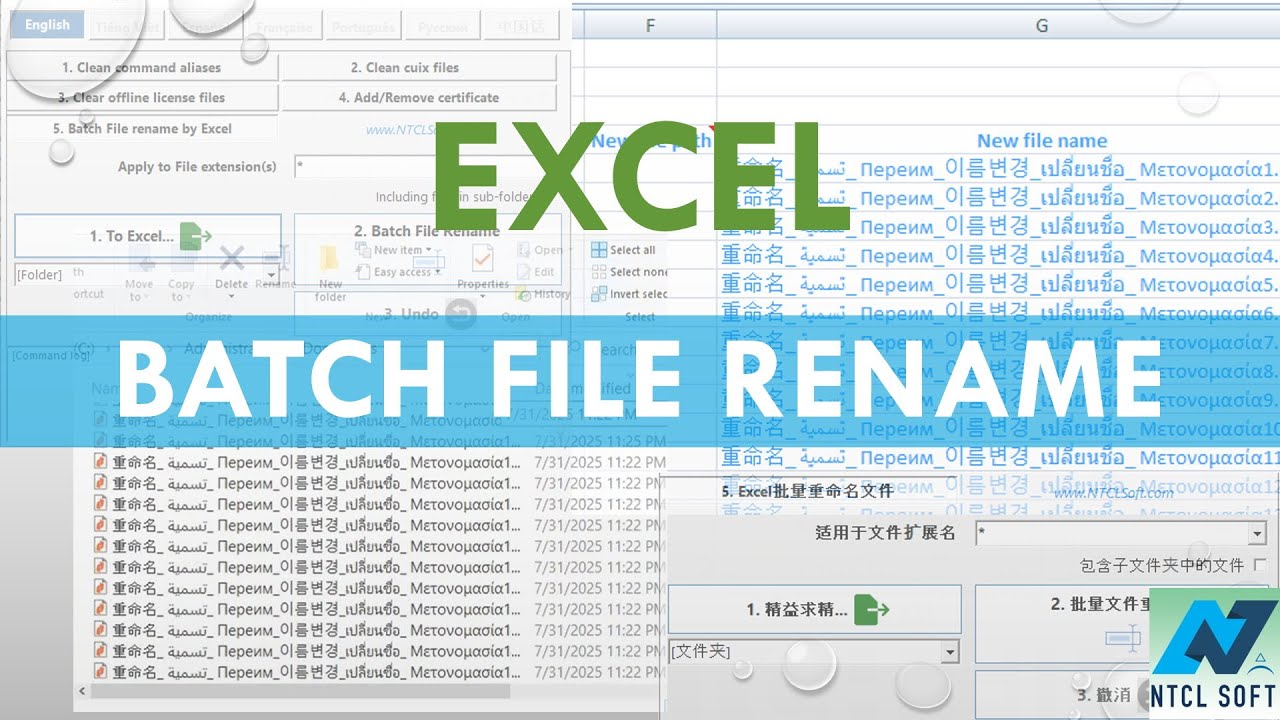
Task: Click the '3. 撤消' button
Action: (1104, 694)
